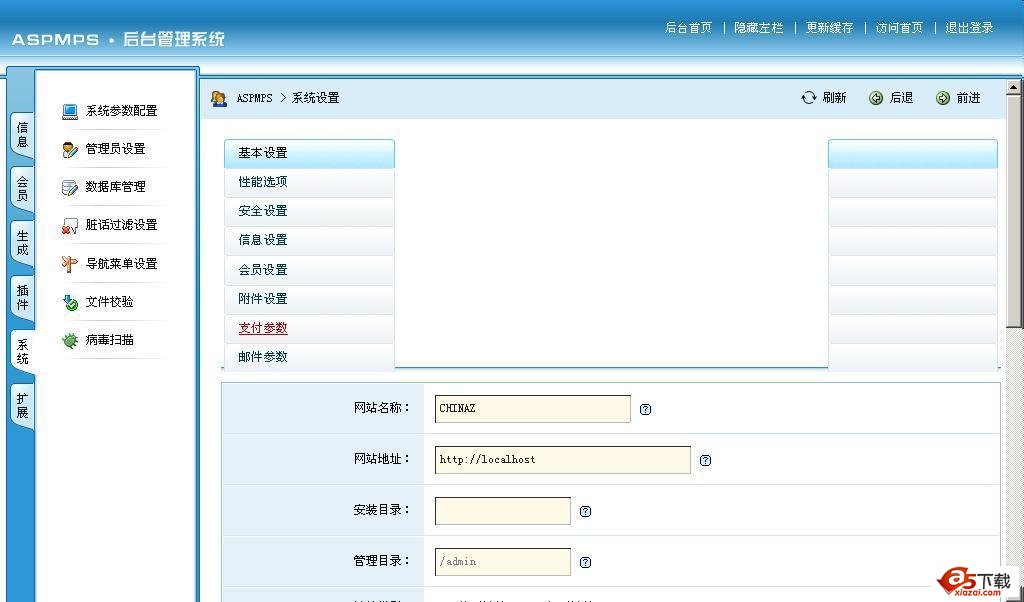Open 脏话过滤设置 in the sidebar
The image size is (1024, 602).
coord(121,225)
